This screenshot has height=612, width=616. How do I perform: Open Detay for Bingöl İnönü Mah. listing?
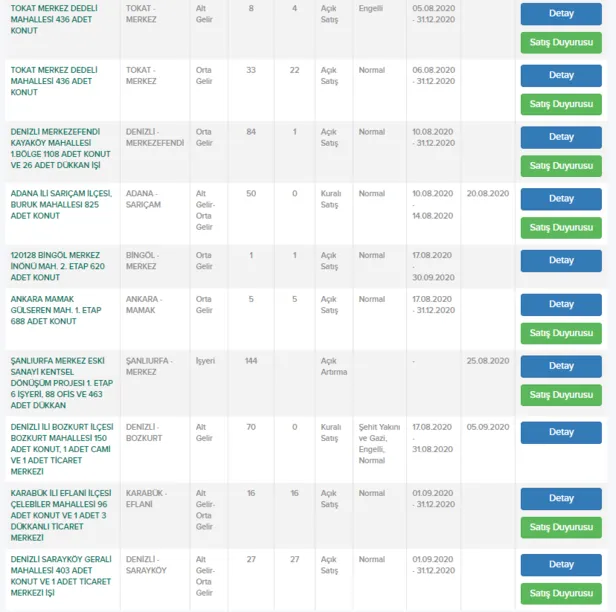point(561,261)
